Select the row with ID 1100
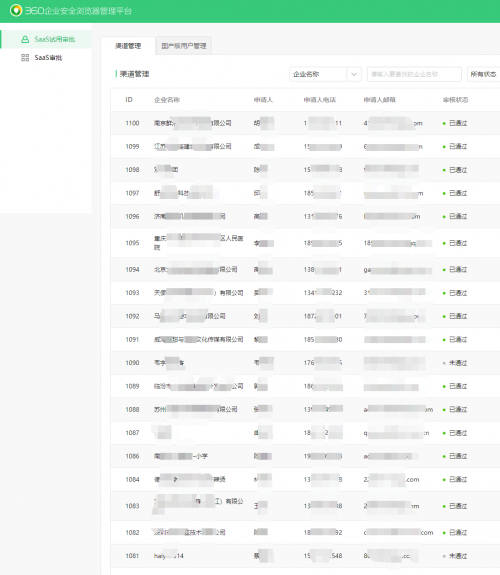Image resolution: width=500 pixels, height=575 pixels. pyautogui.click(x=305, y=123)
